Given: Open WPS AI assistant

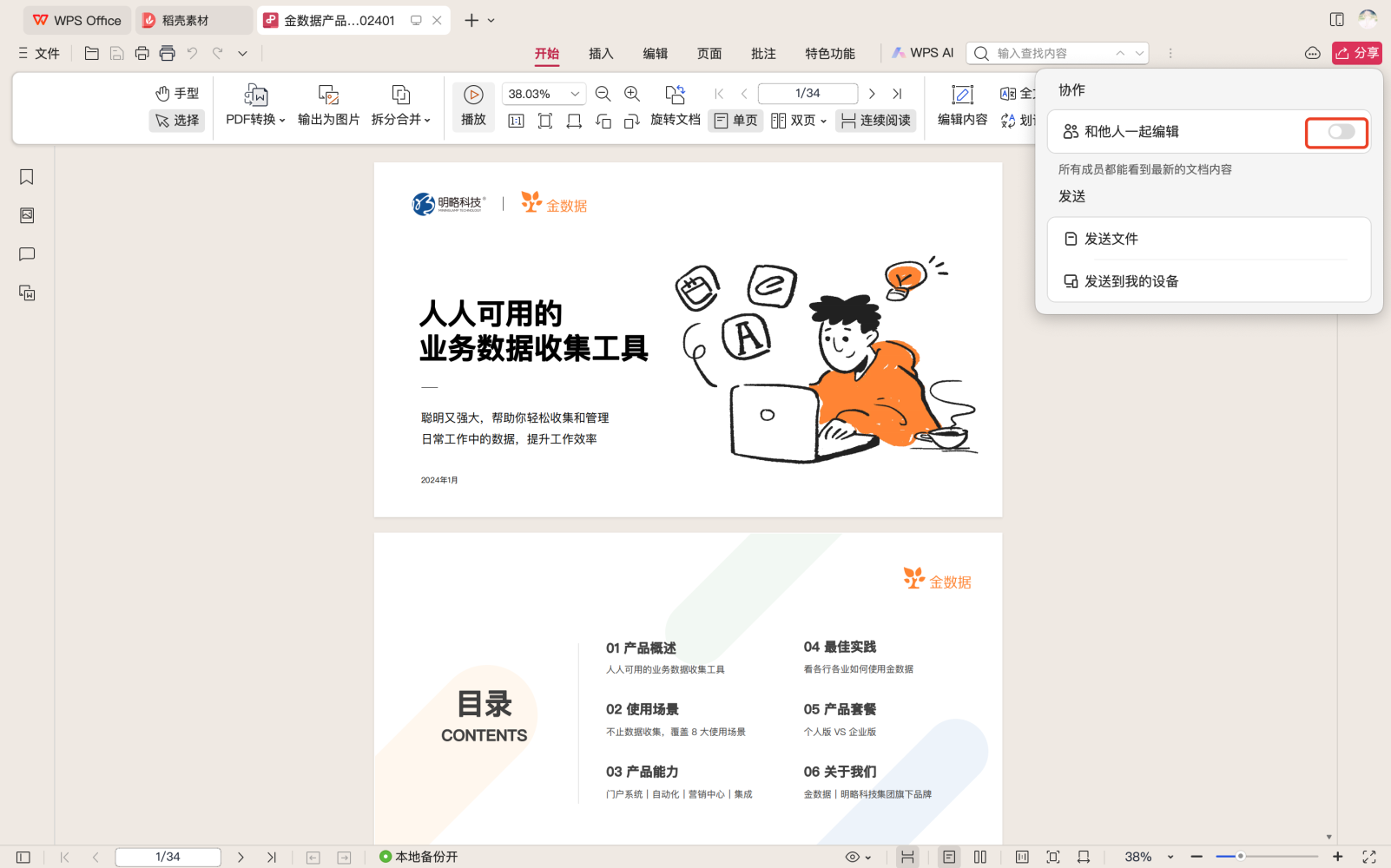Looking at the screenshot, I should tap(922, 53).
